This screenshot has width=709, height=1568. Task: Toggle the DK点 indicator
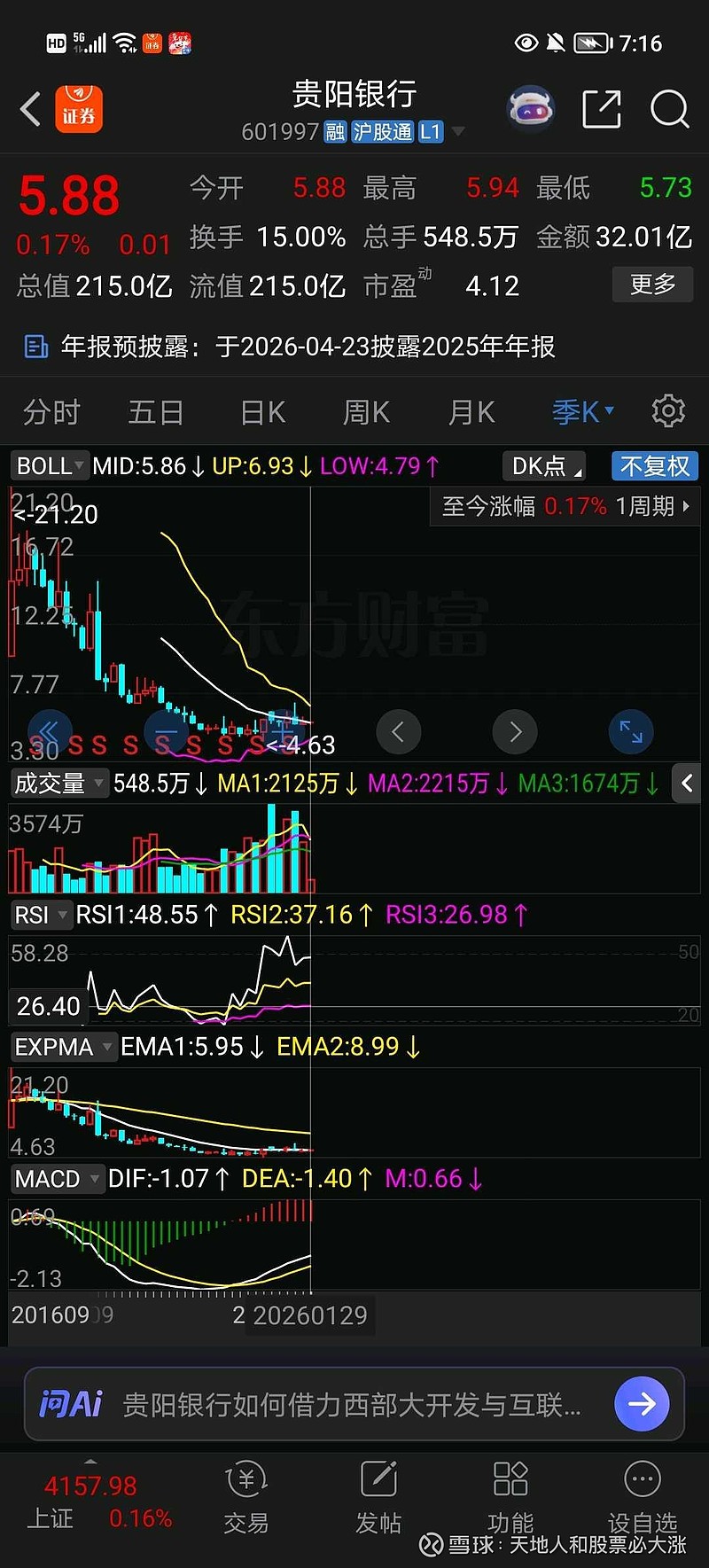(x=546, y=466)
